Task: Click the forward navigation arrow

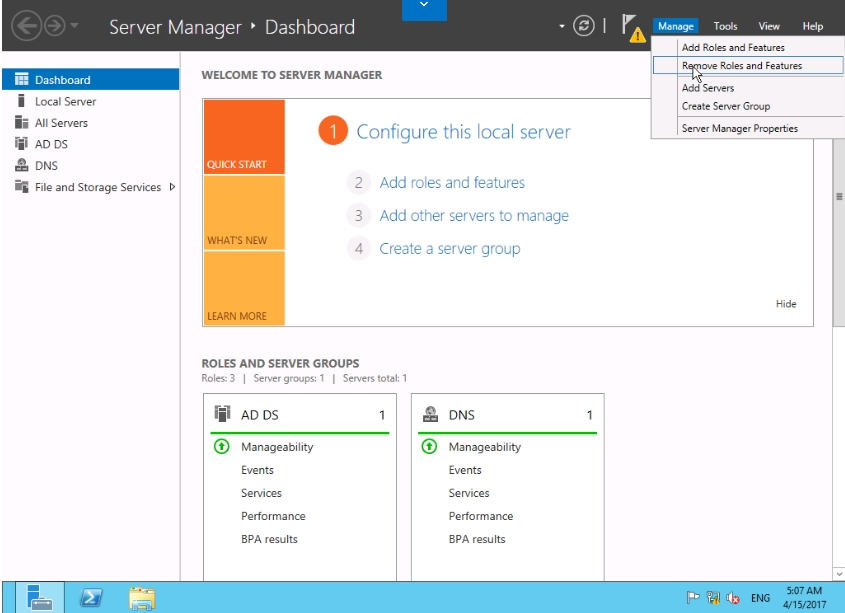Action: pos(54,26)
